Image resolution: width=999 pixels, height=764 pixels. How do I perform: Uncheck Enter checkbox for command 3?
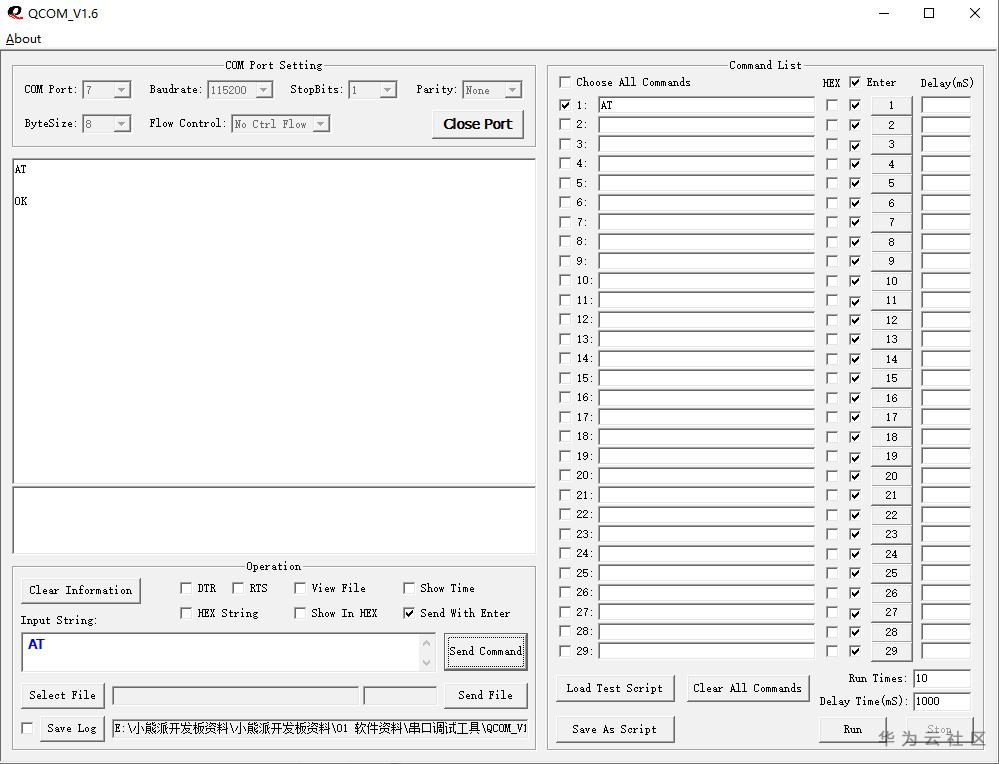coord(855,145)
